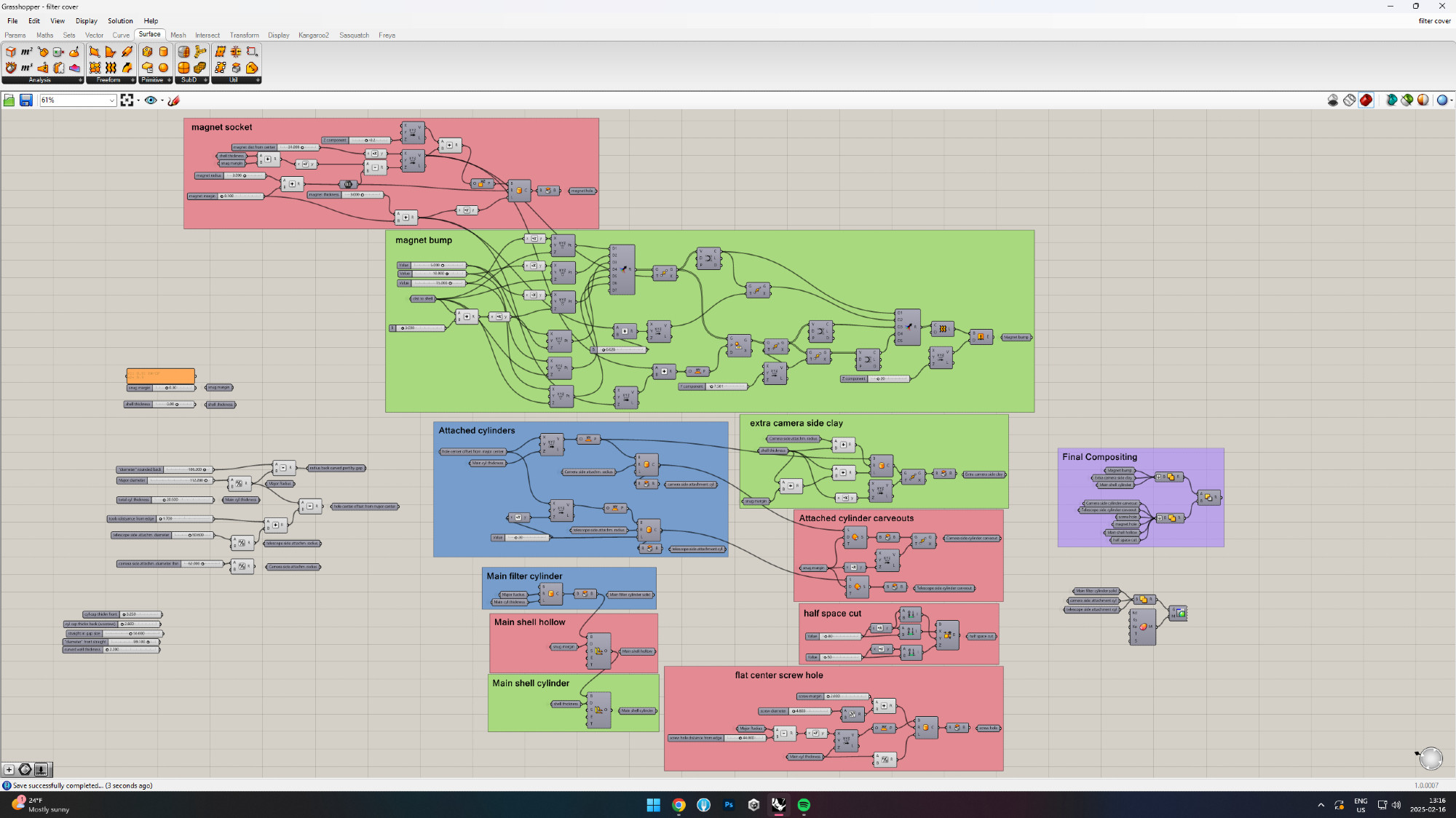Open Chrome from the Windows taskbar
This screenshot has width=1456, height=818.
tap(678, 805)
